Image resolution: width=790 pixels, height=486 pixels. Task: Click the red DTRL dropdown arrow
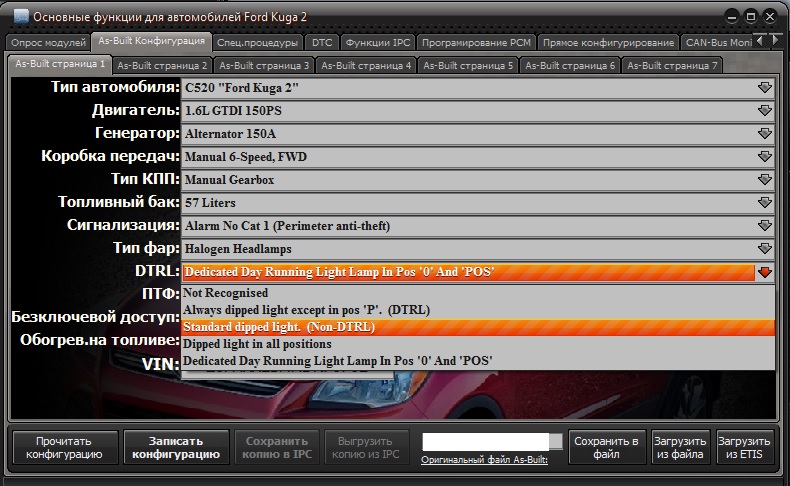tap(765, 272)
